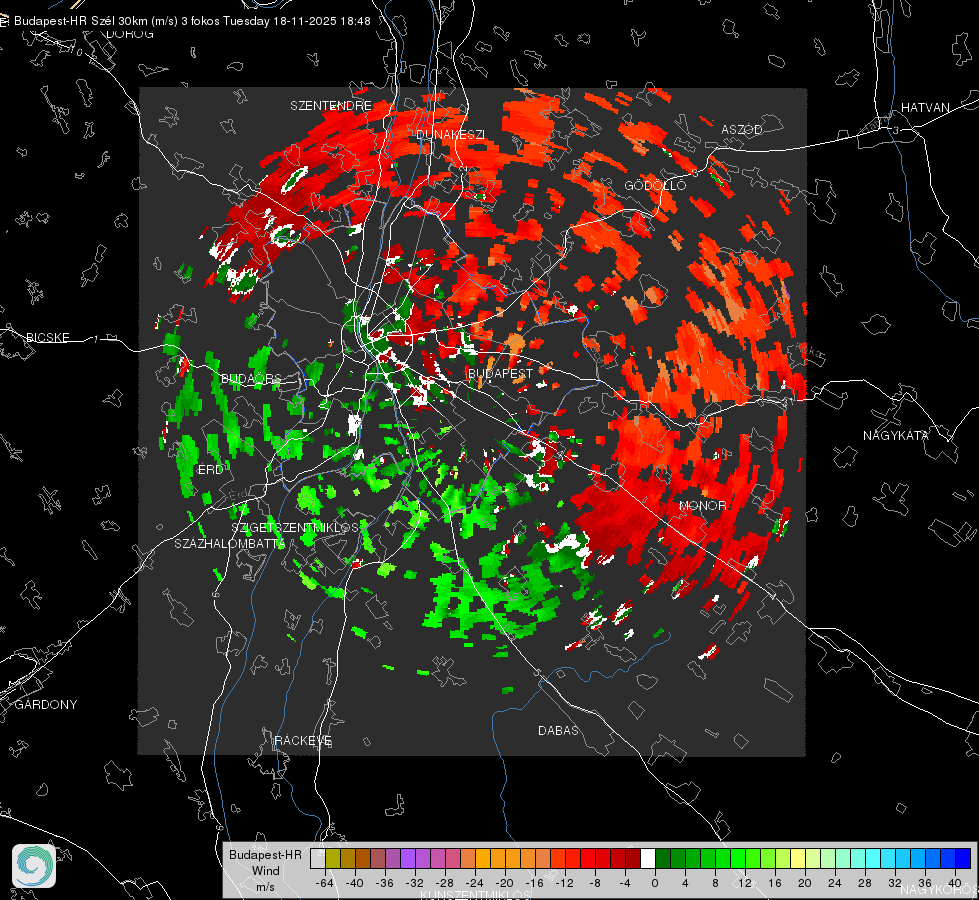979x900 pixels.
Task: Click the -32 legend value
Action: click(415, 883)
